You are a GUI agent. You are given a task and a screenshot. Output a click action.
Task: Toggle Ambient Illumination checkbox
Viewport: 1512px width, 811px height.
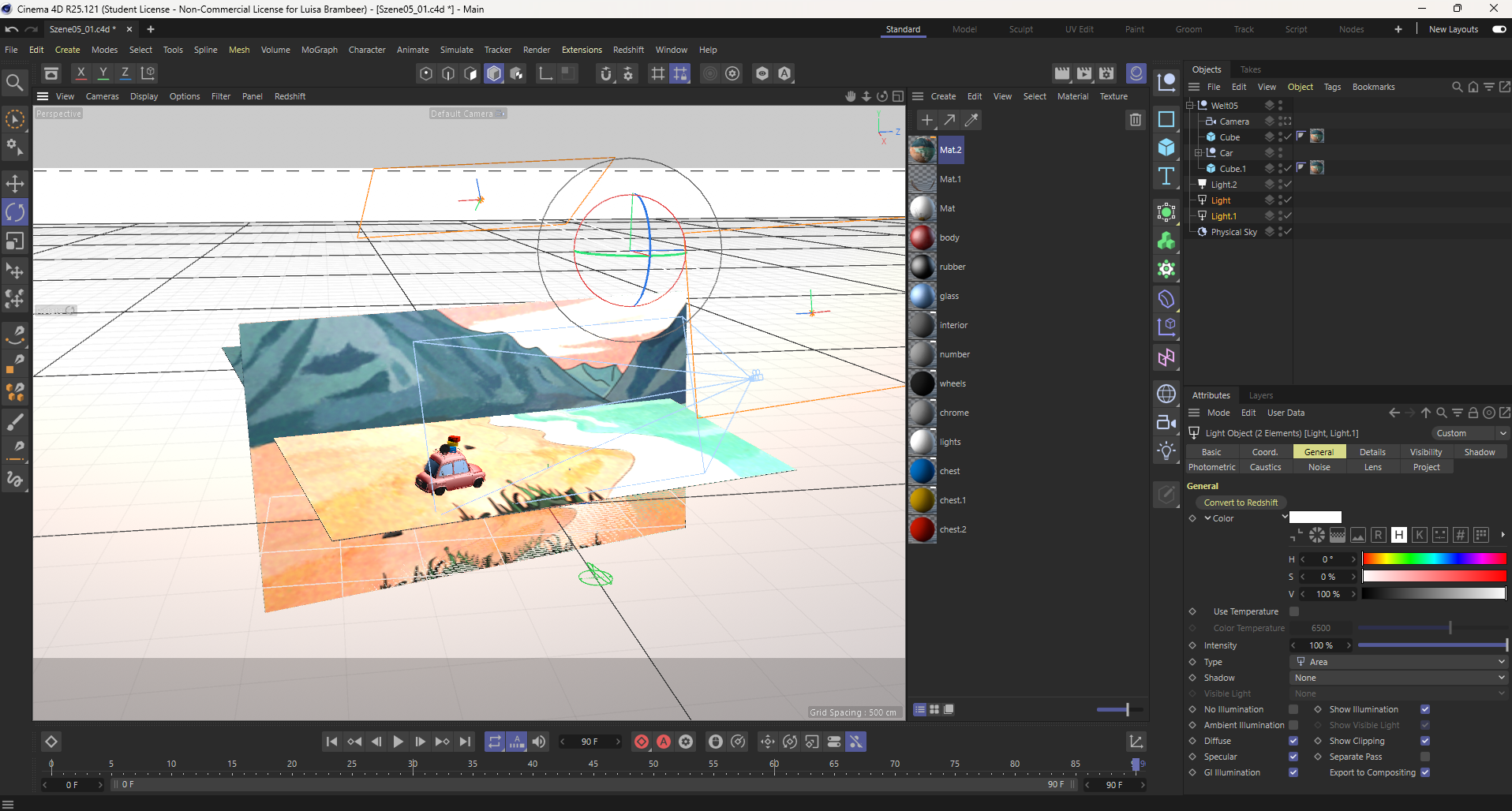(1293, 725)
